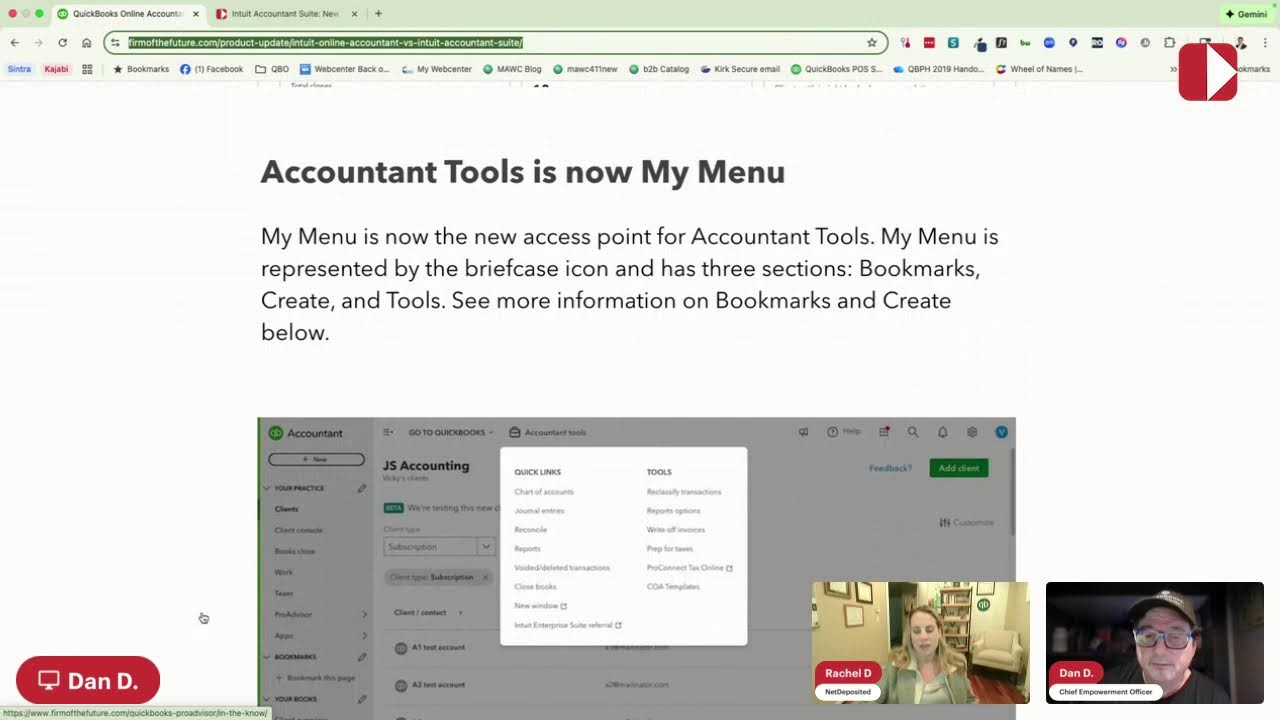Screen dimensions: 1280x720
Task: Click the Accountant Tools is now My Menu heading
Action: tap(523, 172)
